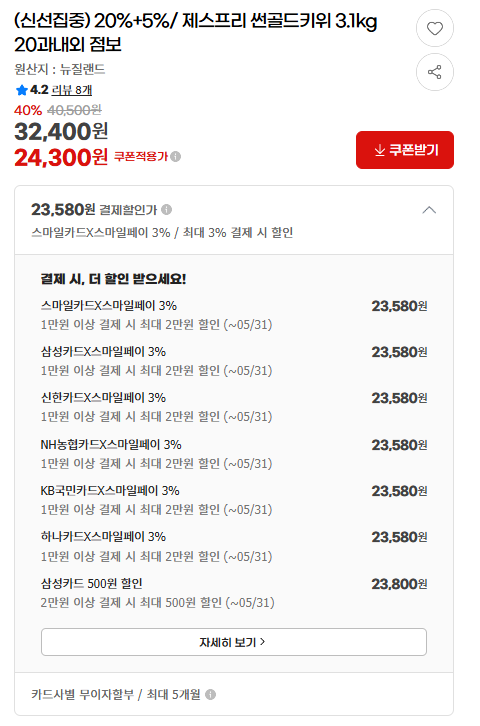Screen dimensions: 480x726
Task: Select 삼성카드 500원 할인 option
Action: [x=234, y=593]
